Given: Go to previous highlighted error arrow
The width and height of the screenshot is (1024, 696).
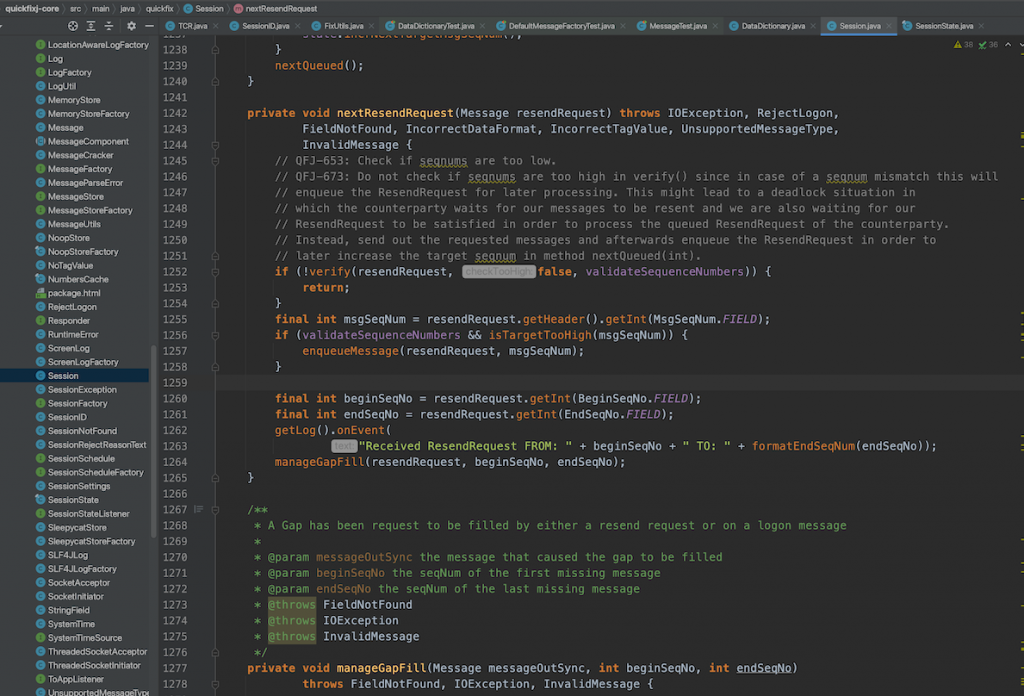Looking at the screenshot, I should 1008,45.
